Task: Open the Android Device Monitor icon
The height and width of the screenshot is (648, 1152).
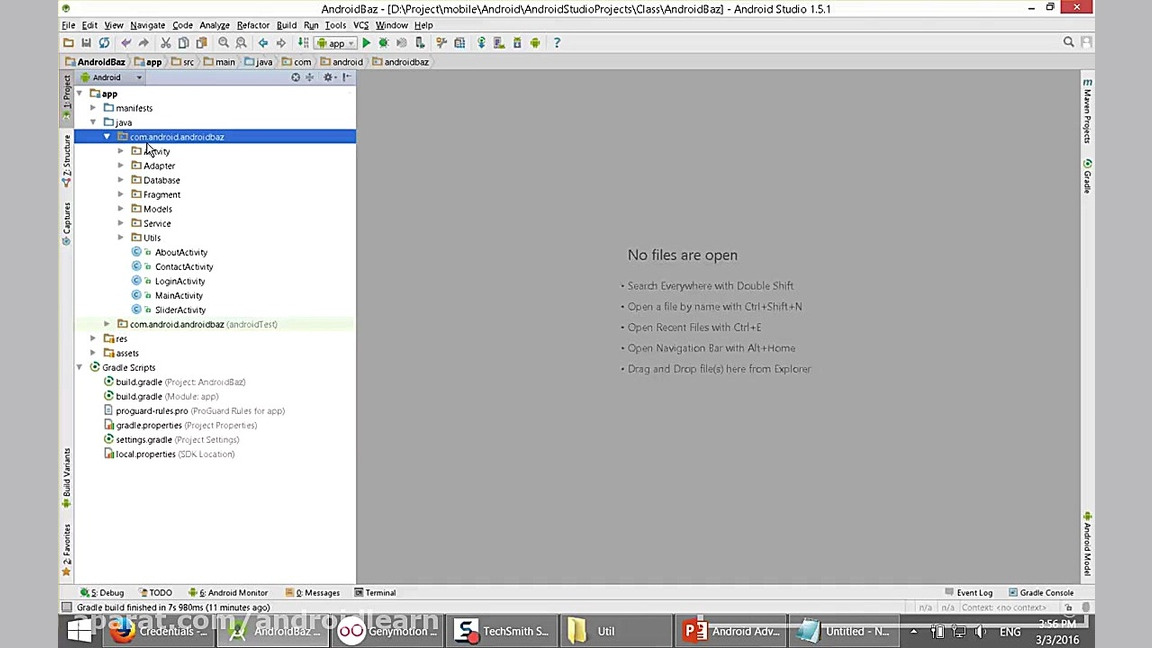Action: click(x=535, y=43)
